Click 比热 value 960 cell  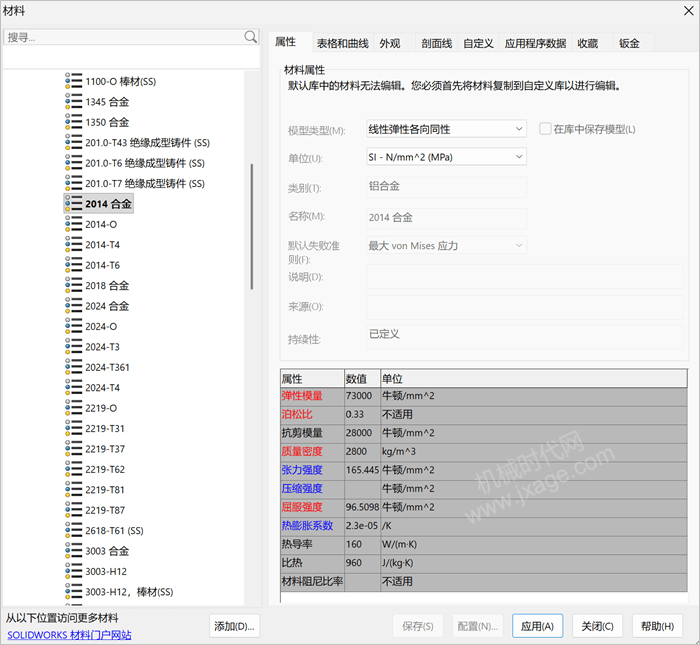point(362,563)
